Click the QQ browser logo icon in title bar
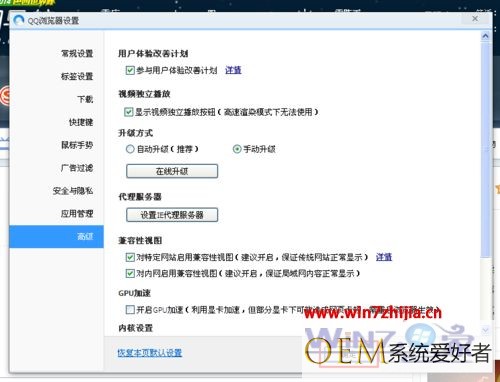The image size is (500, 382). pos(19,20)
